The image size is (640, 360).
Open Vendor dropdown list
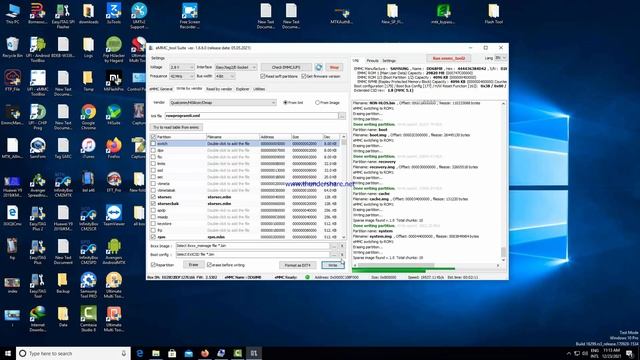point(223,102)
